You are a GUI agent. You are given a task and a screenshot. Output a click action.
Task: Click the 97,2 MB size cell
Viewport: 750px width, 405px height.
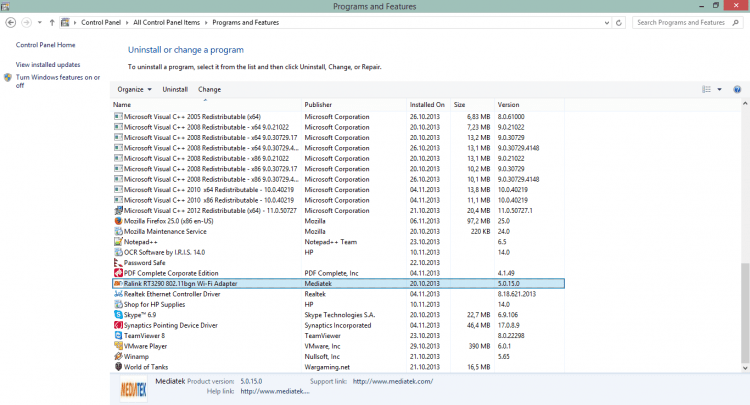point(478,221)
